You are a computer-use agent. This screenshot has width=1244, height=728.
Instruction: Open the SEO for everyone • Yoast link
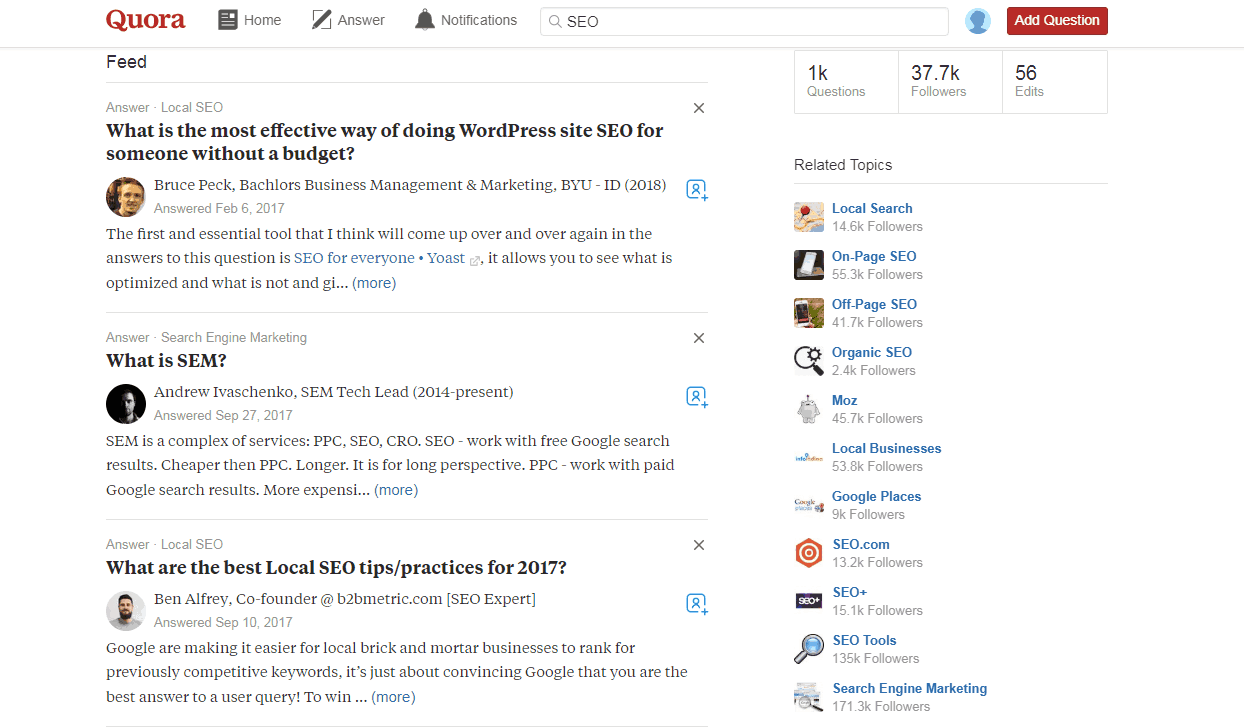point(379,258)
